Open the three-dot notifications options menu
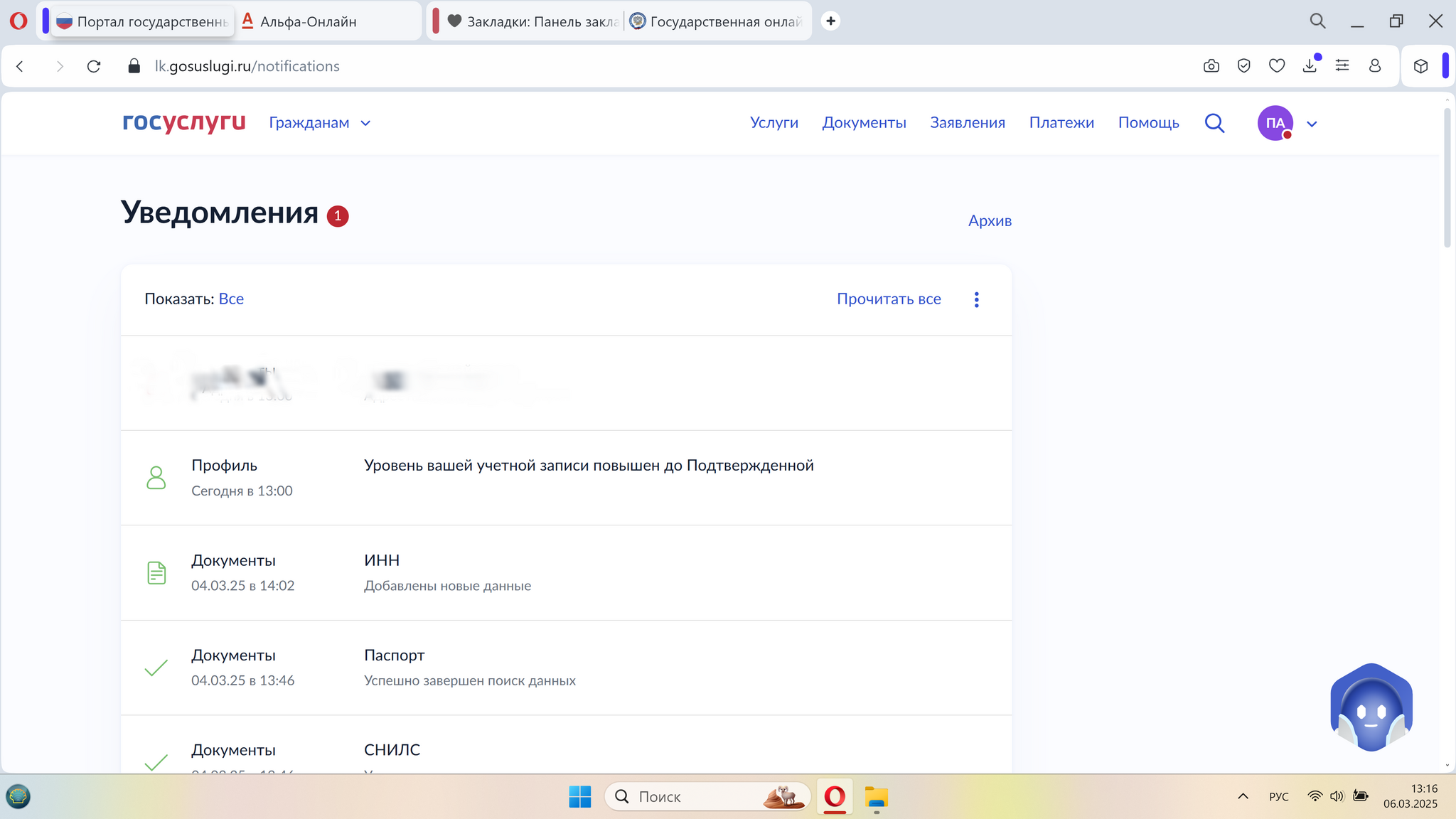Screen dimensions: 1456x819 click(x=976, y=299)
